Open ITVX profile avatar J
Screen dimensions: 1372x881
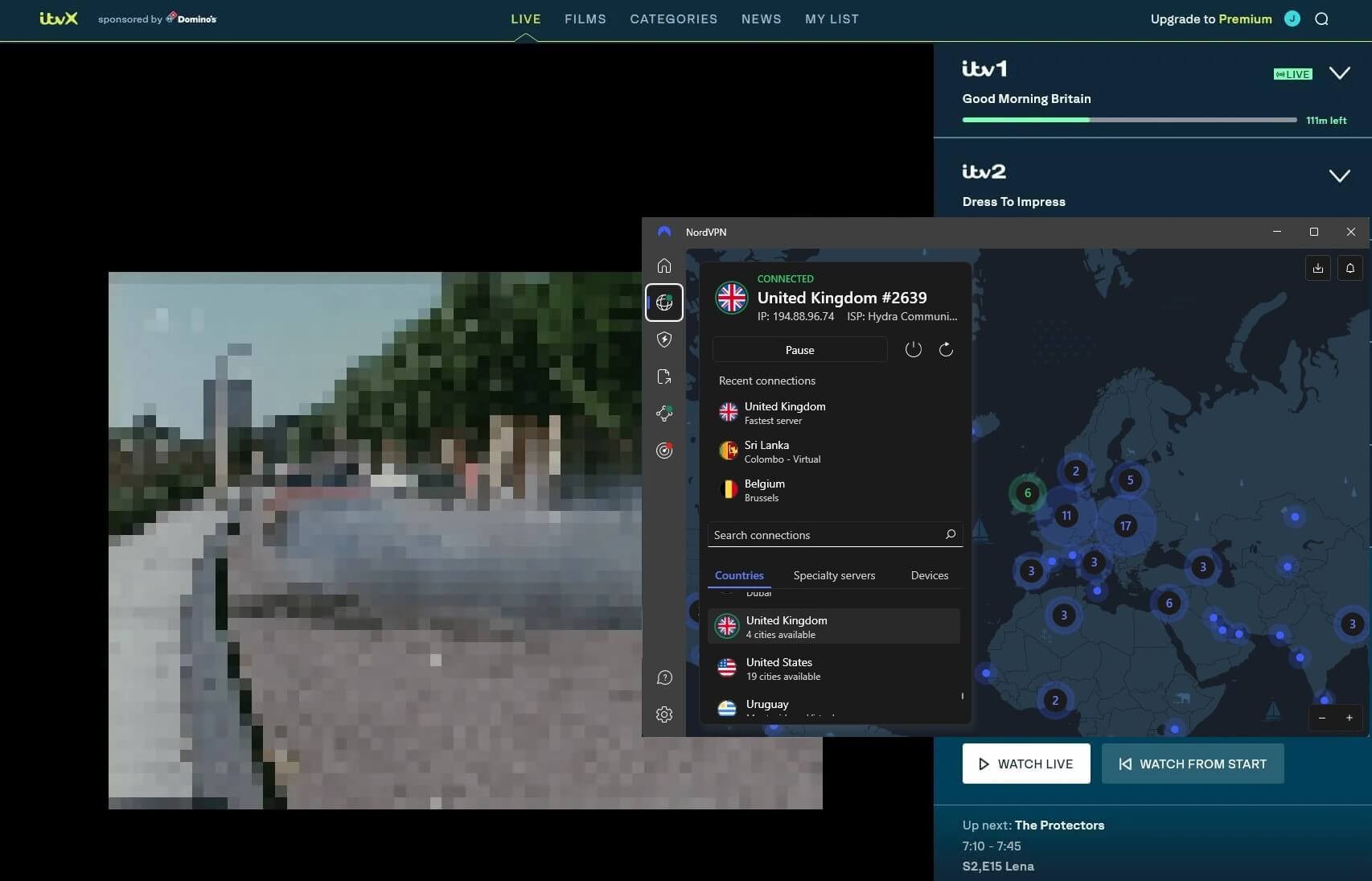1292,19
